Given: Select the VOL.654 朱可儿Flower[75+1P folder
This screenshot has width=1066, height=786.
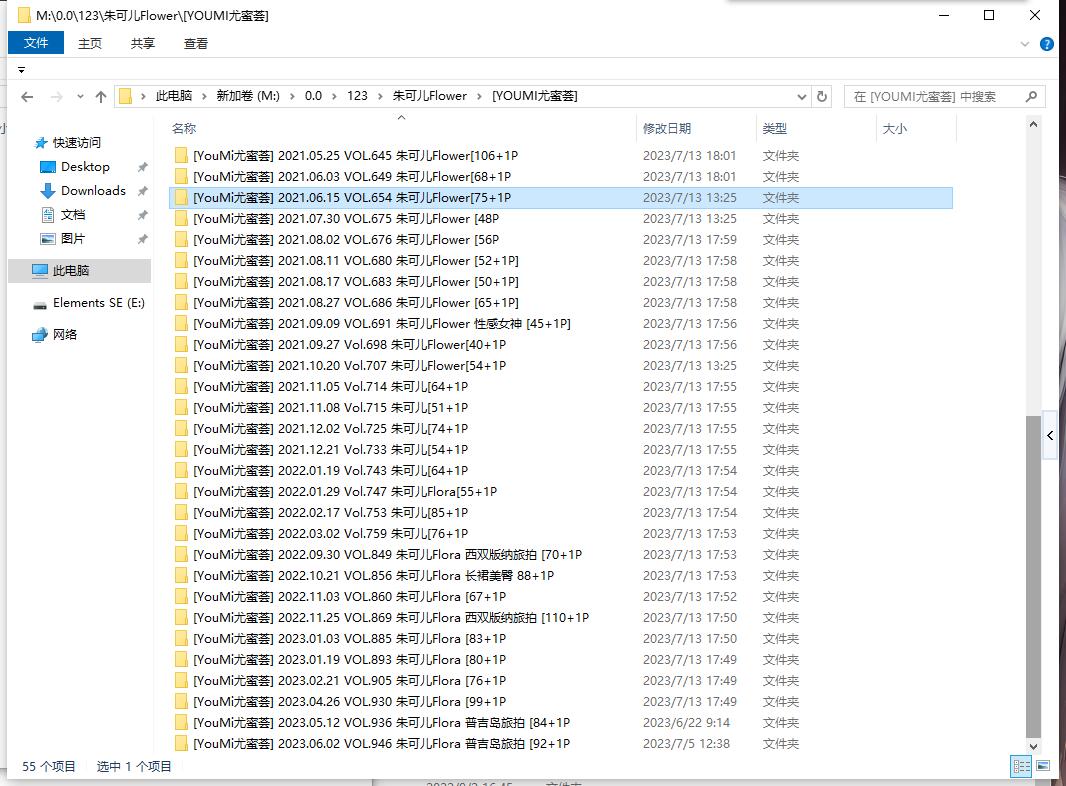Looking at the screenshot, I should 560,198.
